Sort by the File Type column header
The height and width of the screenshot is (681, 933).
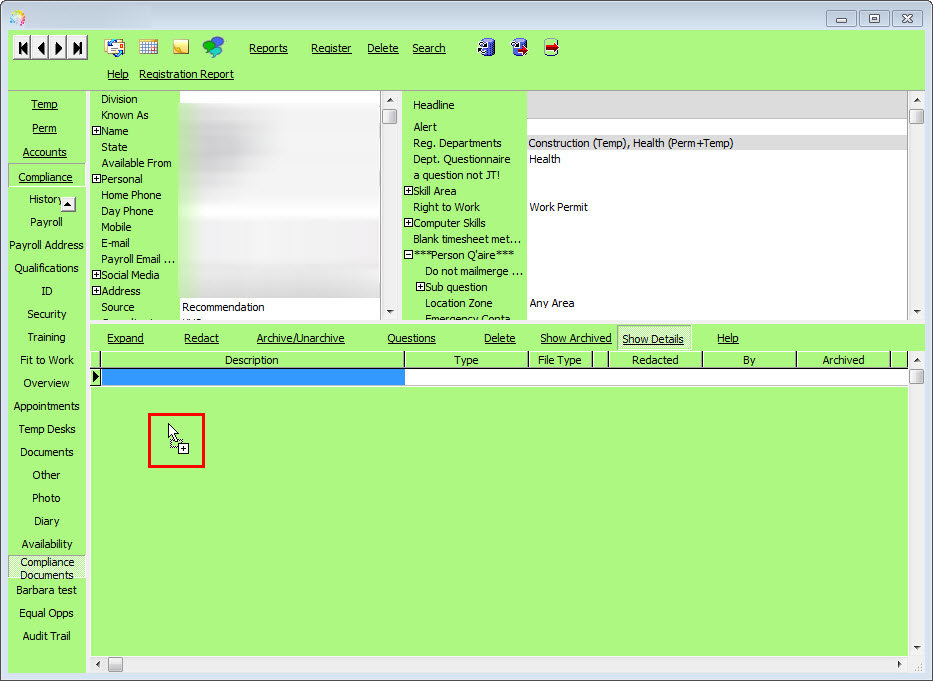(x=560, y=360)
